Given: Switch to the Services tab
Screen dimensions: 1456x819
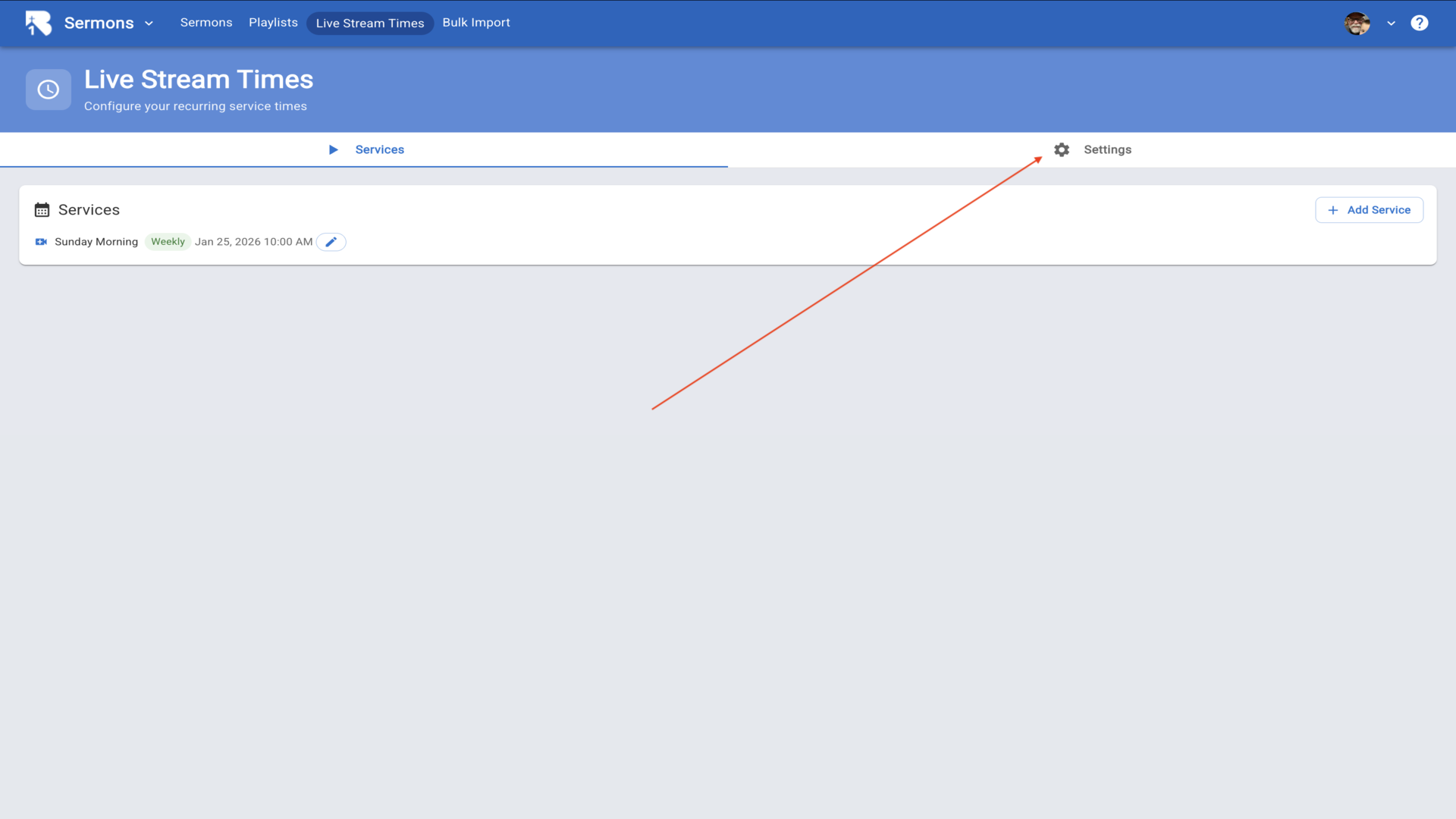Looking at the screenshot, I should pos(379,149).
